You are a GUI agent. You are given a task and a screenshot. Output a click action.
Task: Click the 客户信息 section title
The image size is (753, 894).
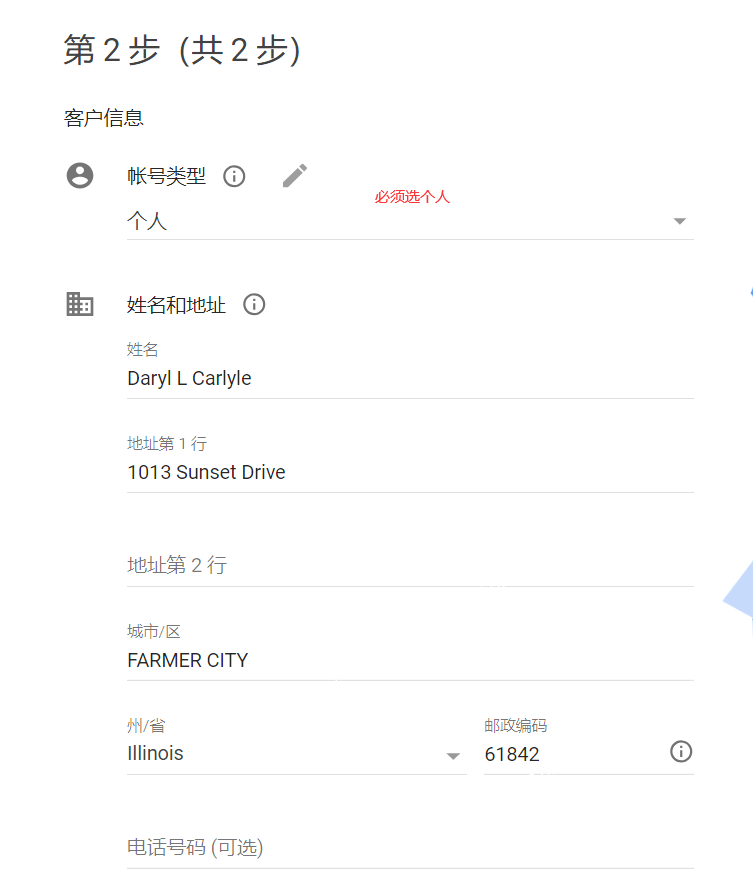click(104, 118)
